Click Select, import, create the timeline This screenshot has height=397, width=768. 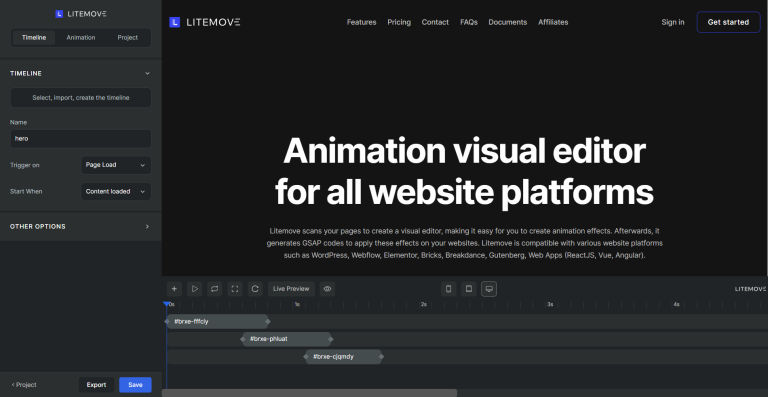tap(81, 98)
